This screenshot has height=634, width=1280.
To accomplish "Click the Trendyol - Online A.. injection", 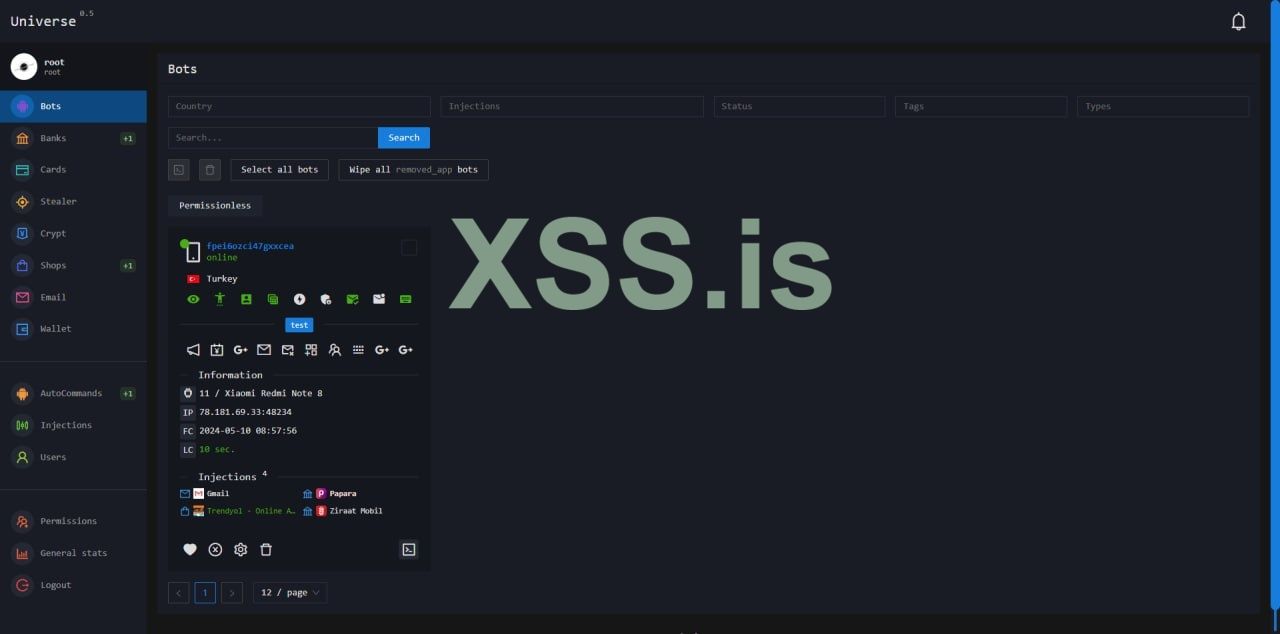I will point(239,511).
